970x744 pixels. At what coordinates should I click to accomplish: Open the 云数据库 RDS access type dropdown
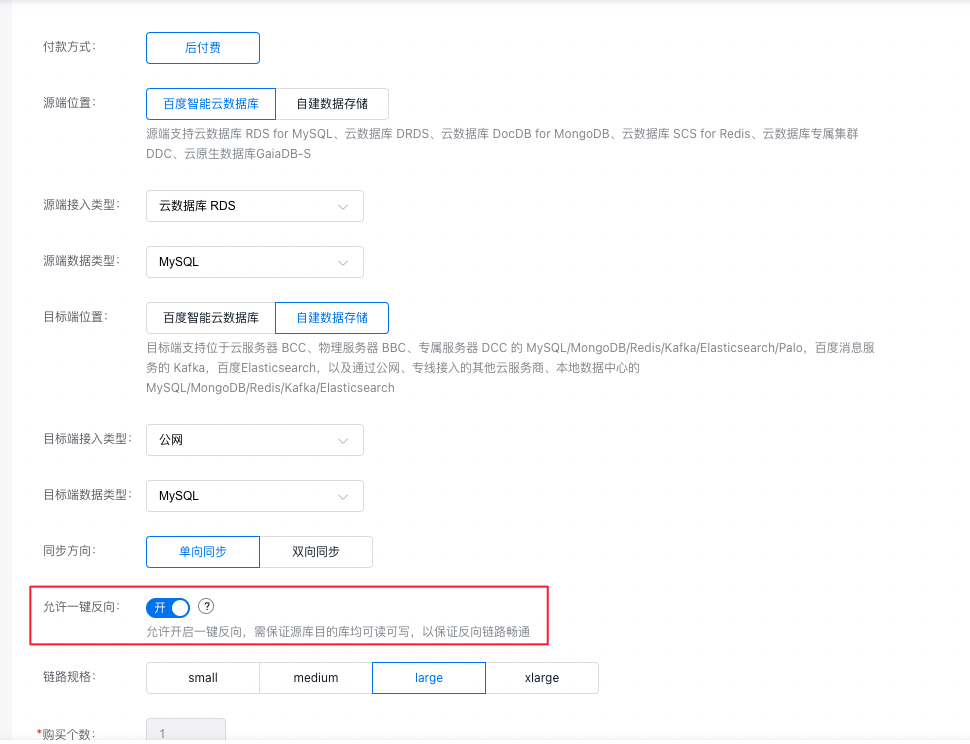(254, 207)
